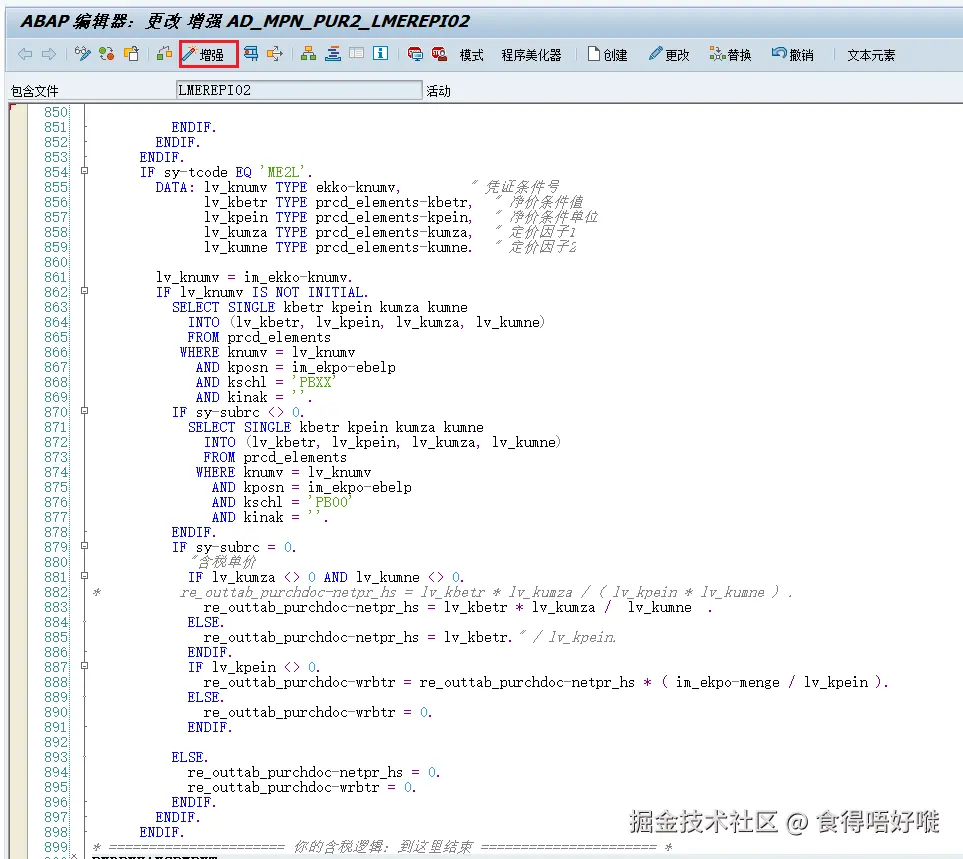
Task: Click the 更改 change button
Action: (669, 55)
